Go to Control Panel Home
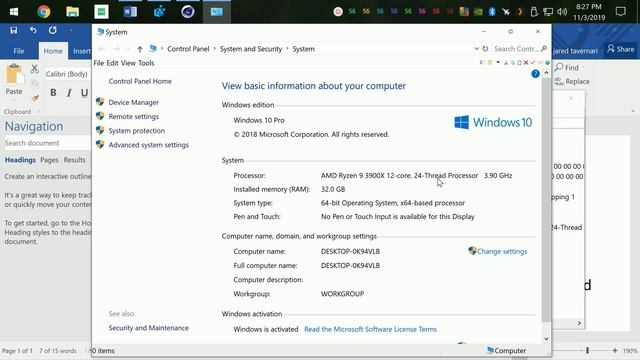This screenshot has height=360, width=640. pyautogui.click(x=140, y=81)
